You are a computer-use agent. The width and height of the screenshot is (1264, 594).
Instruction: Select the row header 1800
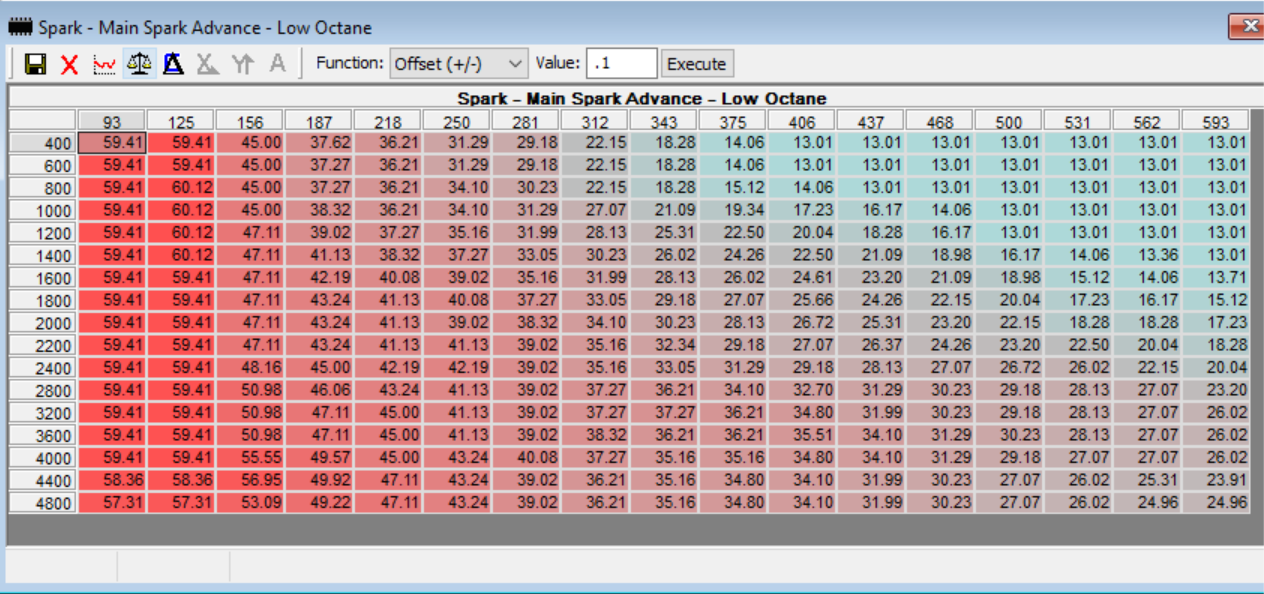[x=43, y=300]
